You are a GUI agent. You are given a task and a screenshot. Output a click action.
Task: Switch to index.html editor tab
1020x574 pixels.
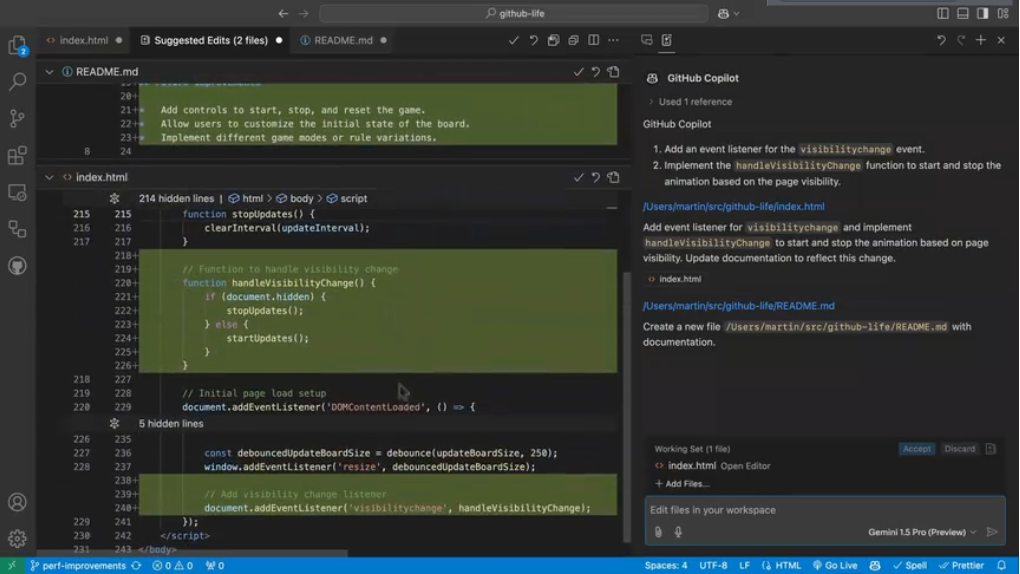click(x=83, y=40)
